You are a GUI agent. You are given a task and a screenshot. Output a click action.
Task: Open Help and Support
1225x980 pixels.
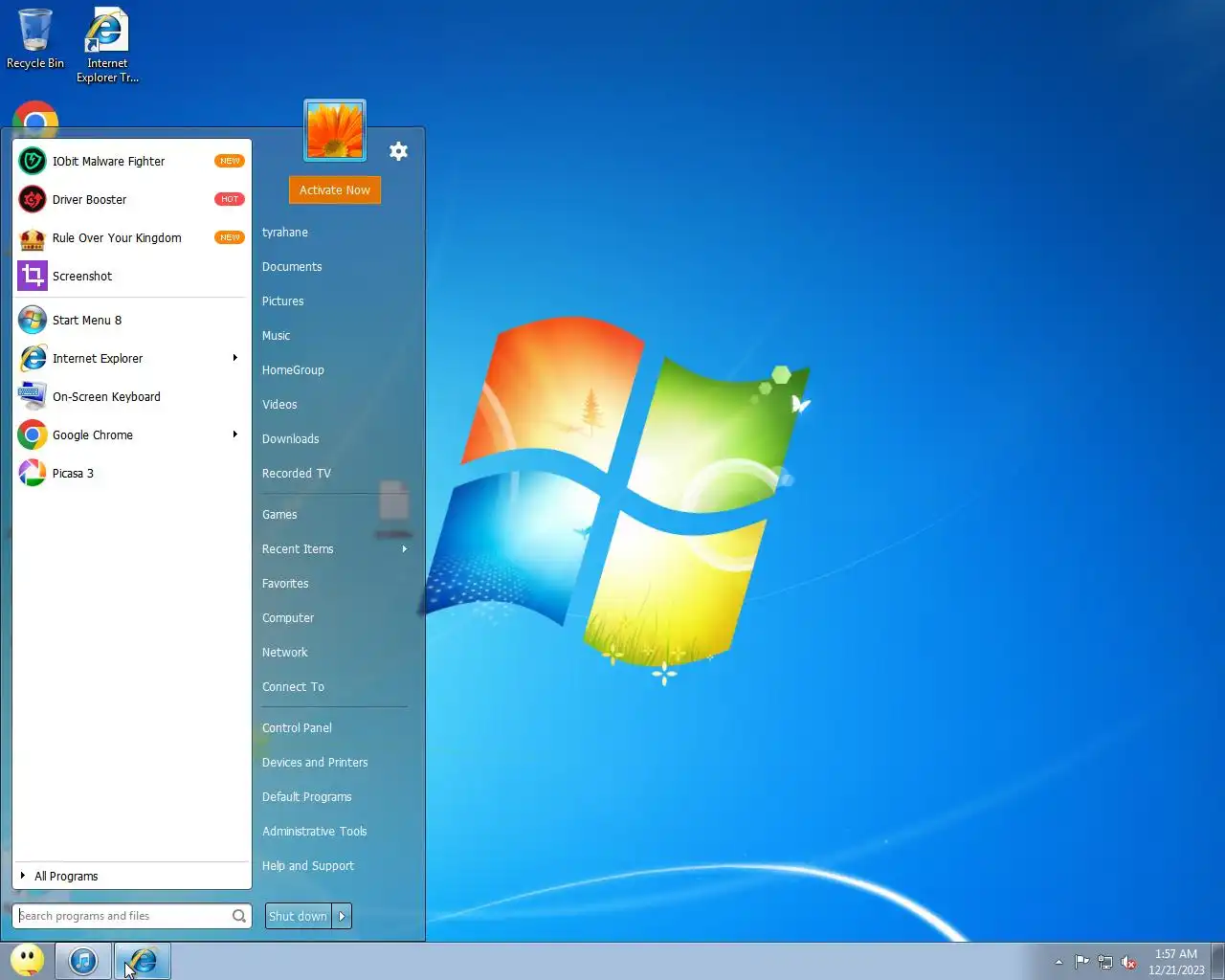point(308,865)
